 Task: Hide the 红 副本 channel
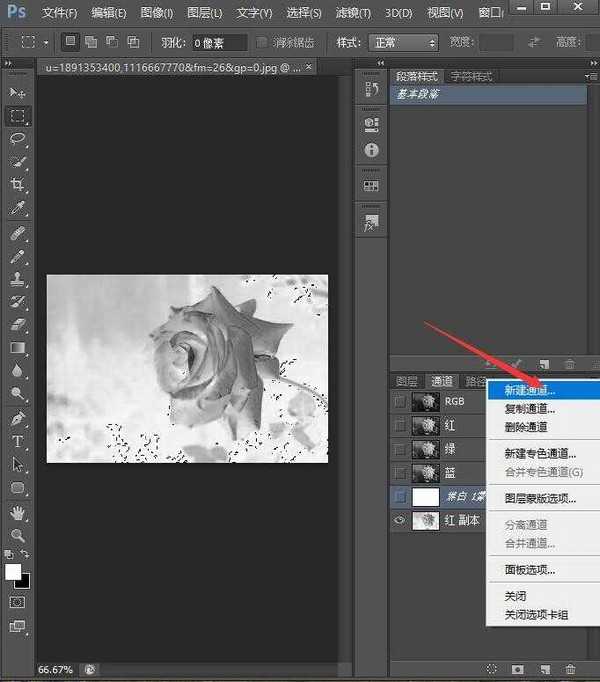point(400,520)
